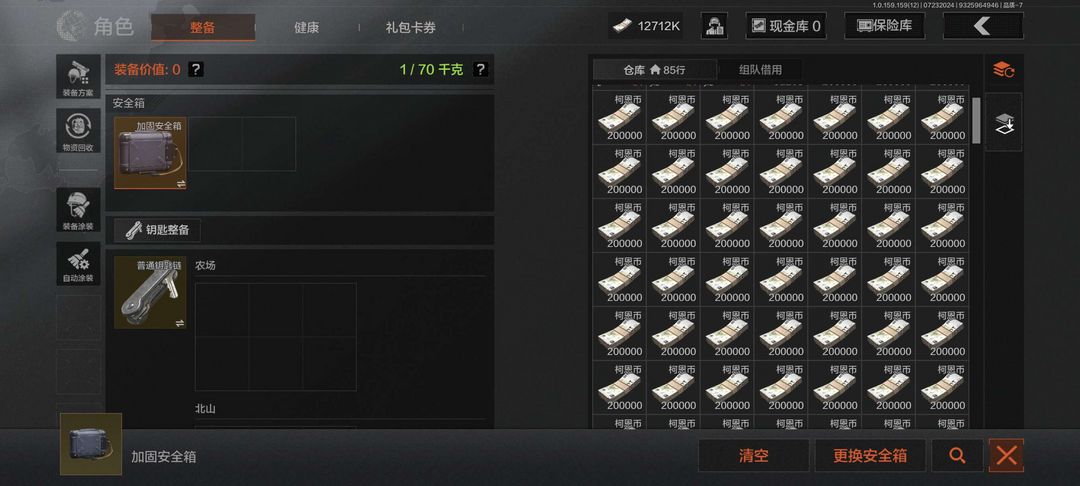This screenshot has width=1080, height=486.
Task: Open the 物资回收 recycle icon
Action: click(x=79, y=131)
